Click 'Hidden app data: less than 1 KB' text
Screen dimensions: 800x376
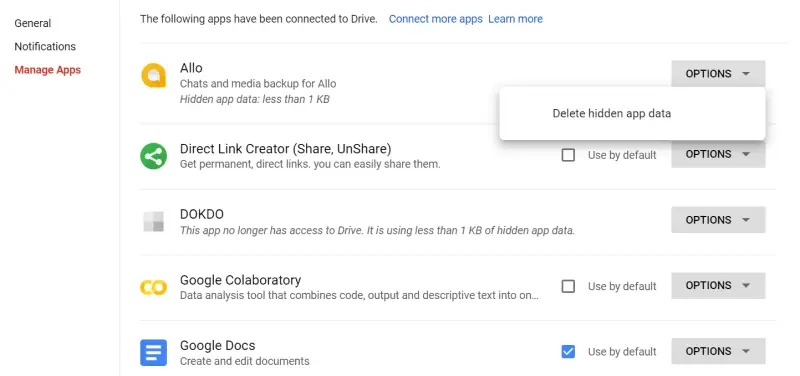[x=255, y=99]
